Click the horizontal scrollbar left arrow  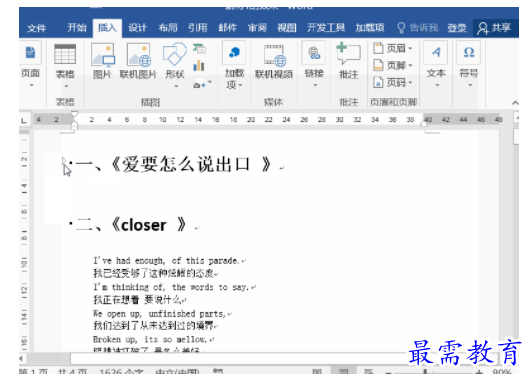pos(22,358)
